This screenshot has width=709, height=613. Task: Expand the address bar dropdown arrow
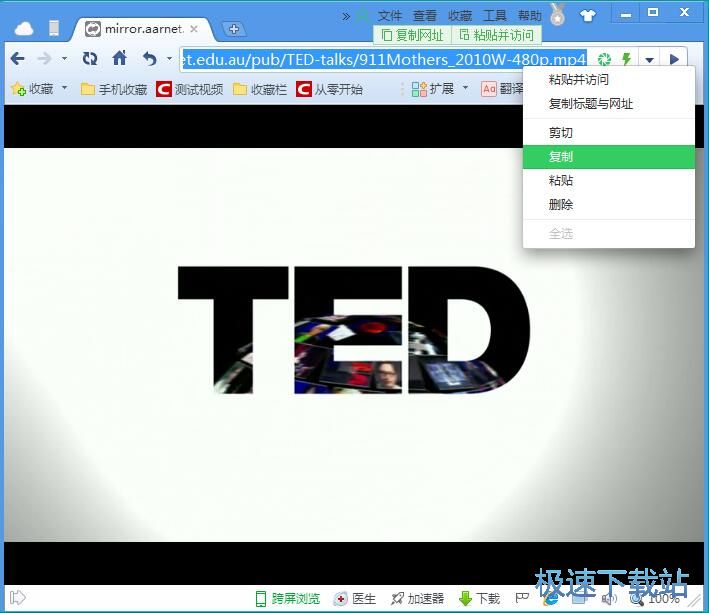click(650, 59)
